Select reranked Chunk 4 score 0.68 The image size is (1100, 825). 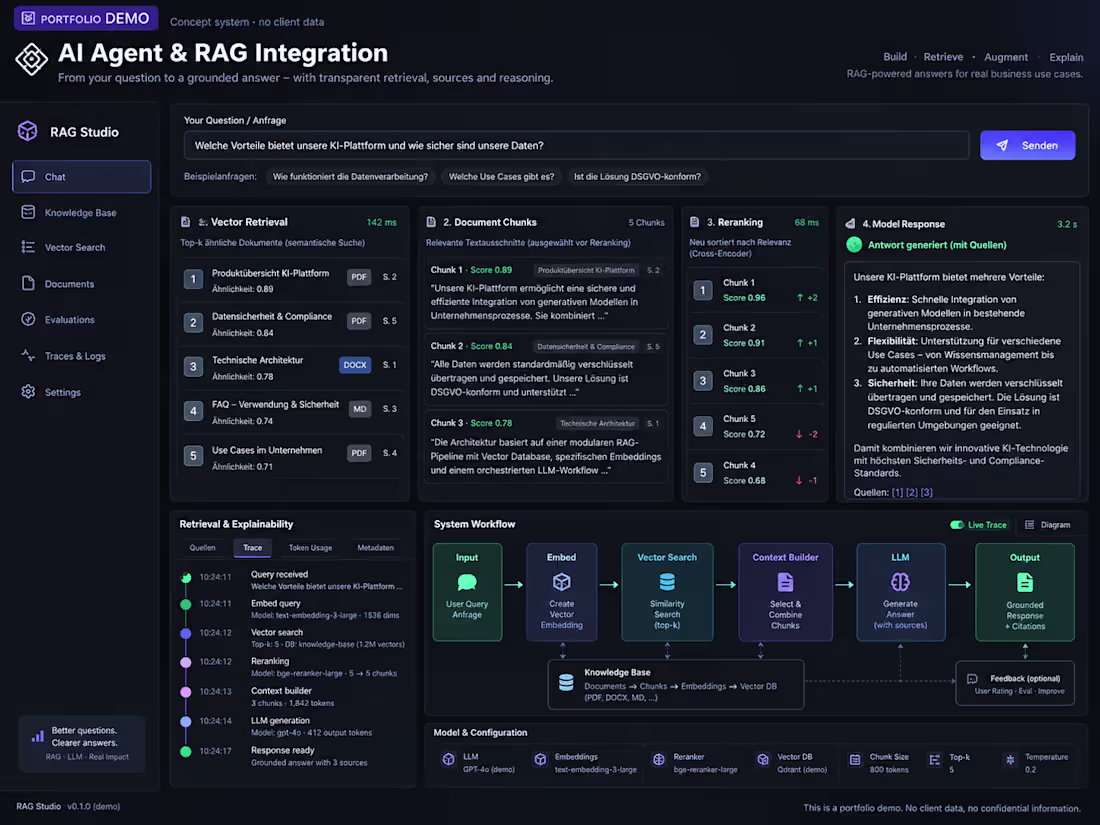tap(756, 473)
